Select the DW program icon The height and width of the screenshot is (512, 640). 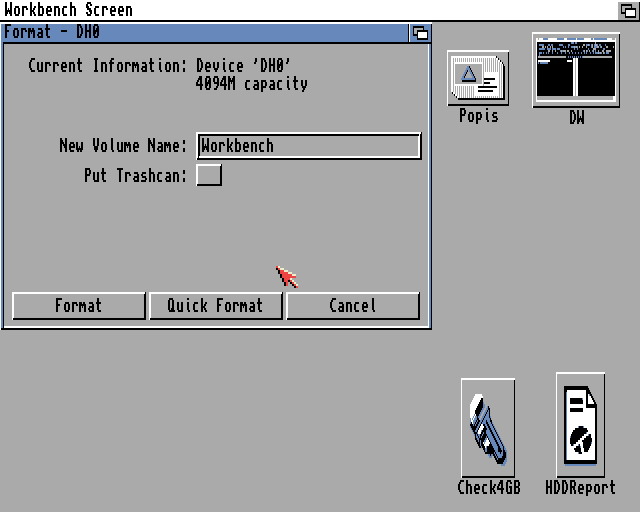576,68
